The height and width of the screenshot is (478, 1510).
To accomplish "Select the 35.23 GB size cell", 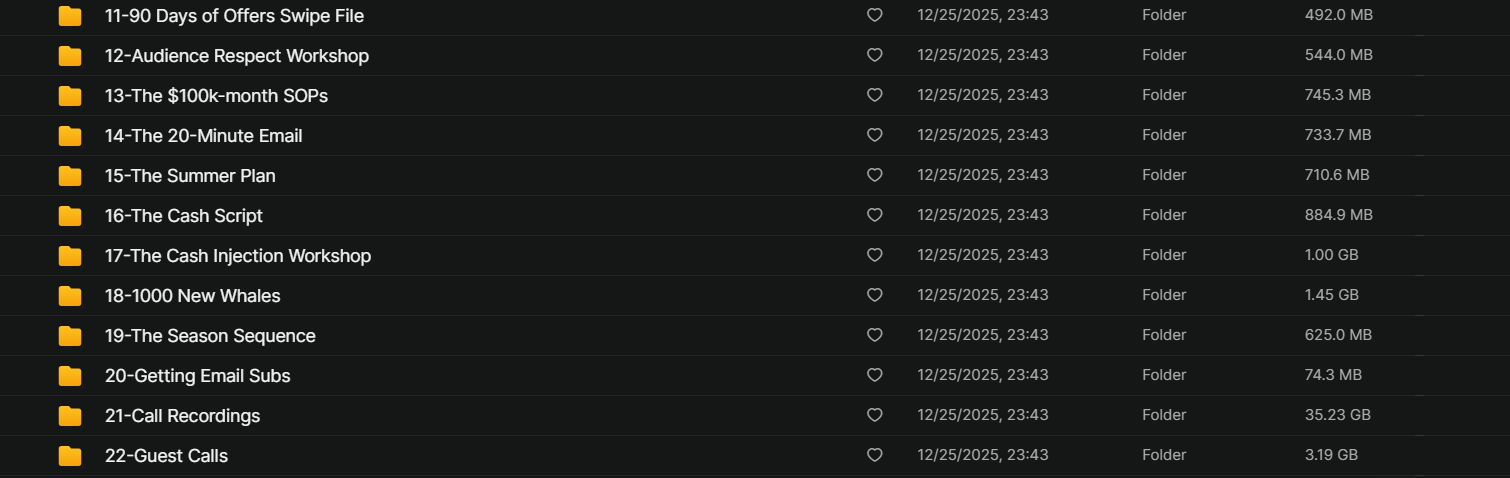I will 1337,415.
